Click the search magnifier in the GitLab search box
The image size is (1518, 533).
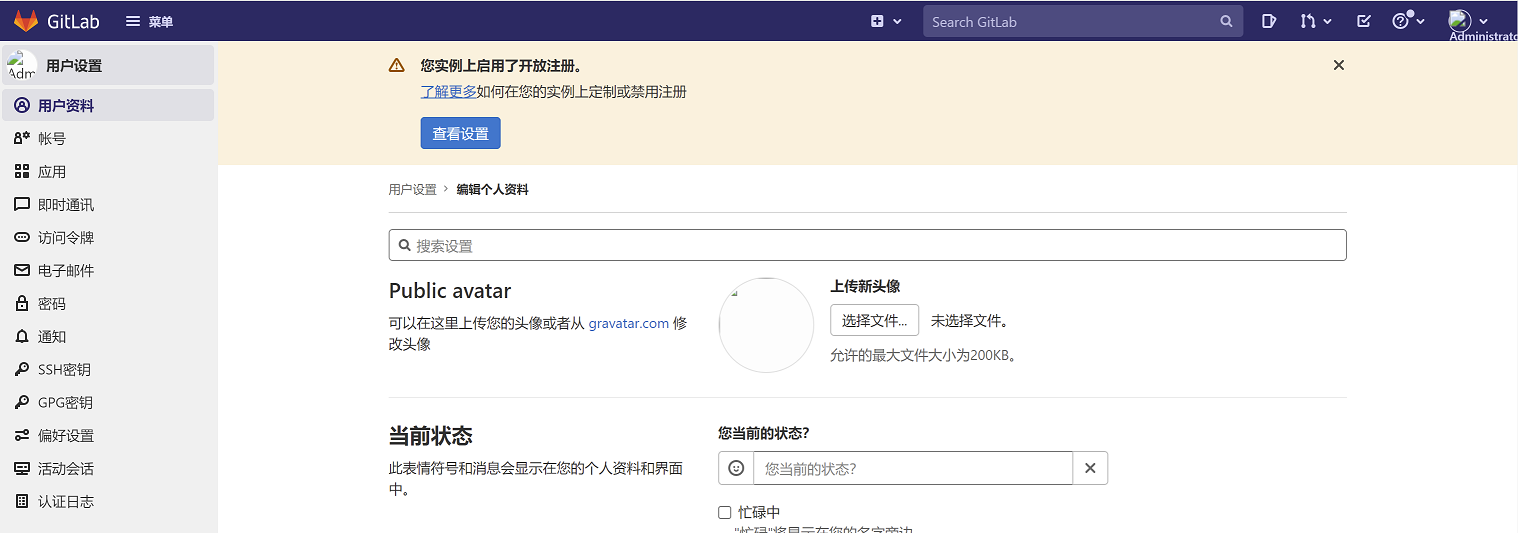[x=1226, y=21]
